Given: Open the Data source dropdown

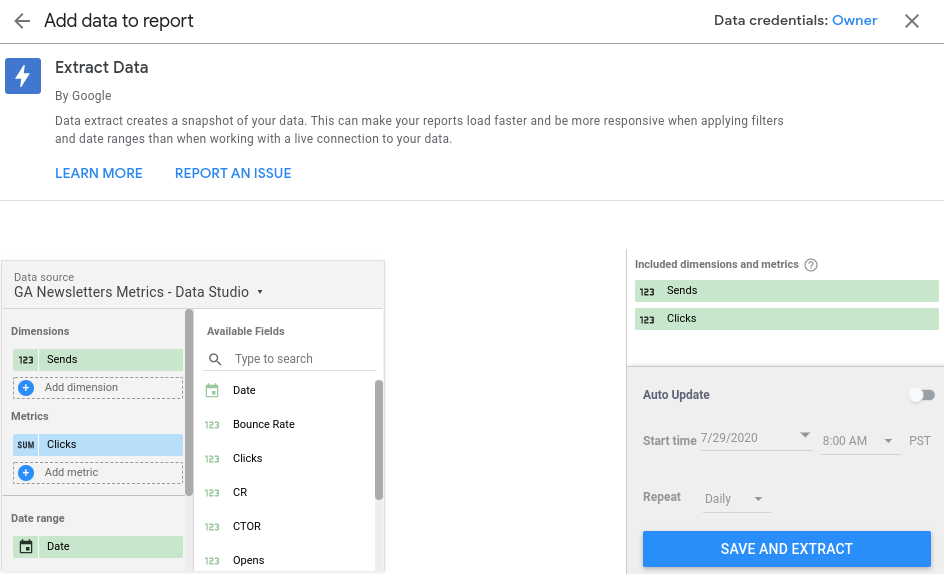Looking at the screenshot, I should (138, 292).
